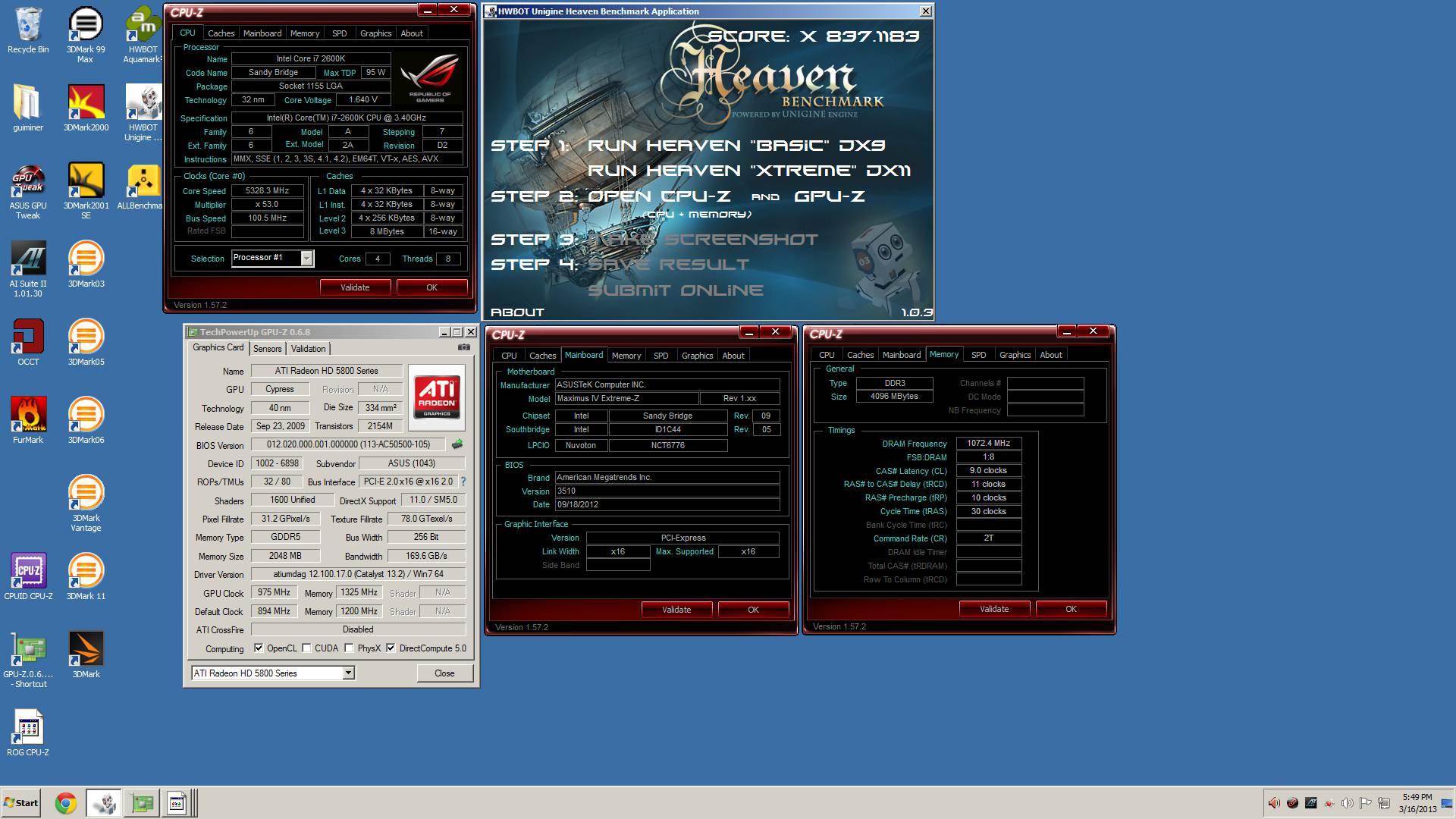
Task: Open the HWBOT Aquamark desktop icon
Action: (x=143, y=35)
